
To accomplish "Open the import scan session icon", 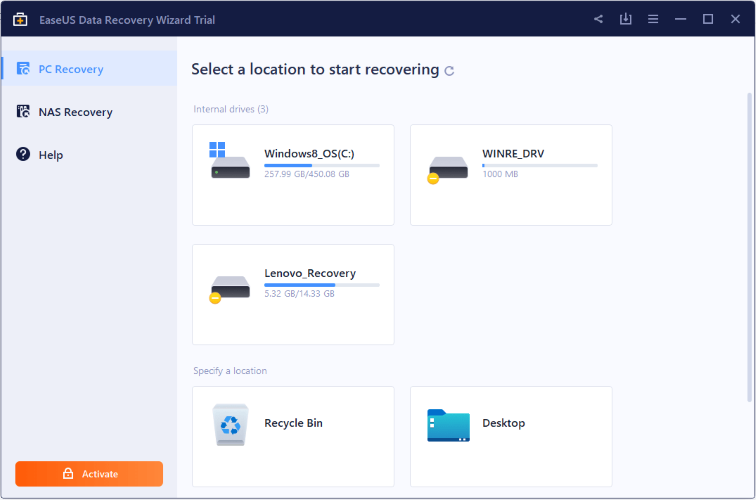I will [625, 19].
